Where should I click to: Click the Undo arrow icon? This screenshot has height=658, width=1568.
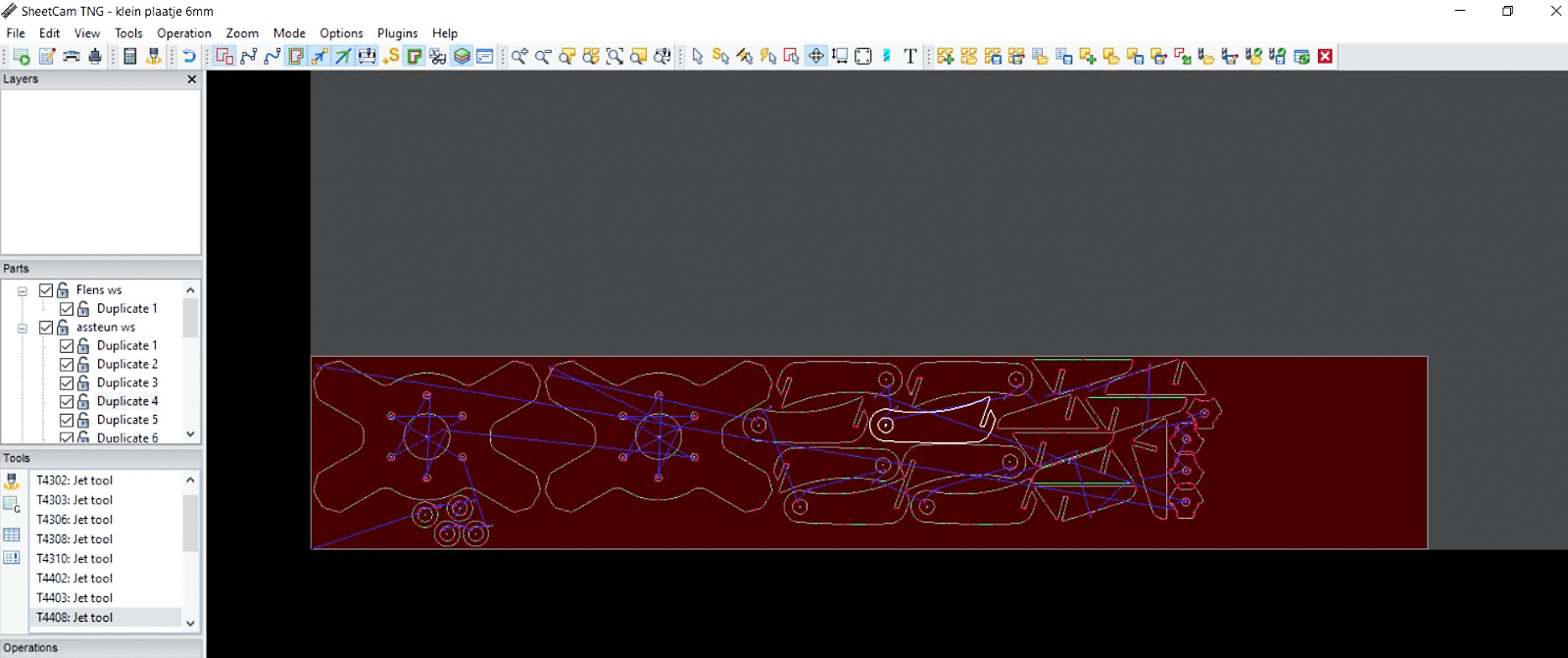pyautogui.click(x=189, y=57)
